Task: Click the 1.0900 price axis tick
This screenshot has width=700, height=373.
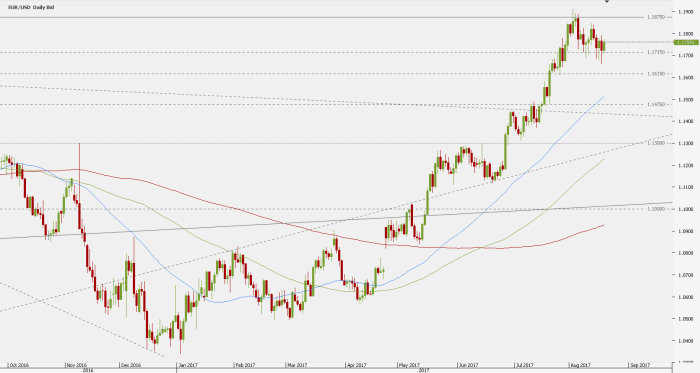Action: (686, 231)
